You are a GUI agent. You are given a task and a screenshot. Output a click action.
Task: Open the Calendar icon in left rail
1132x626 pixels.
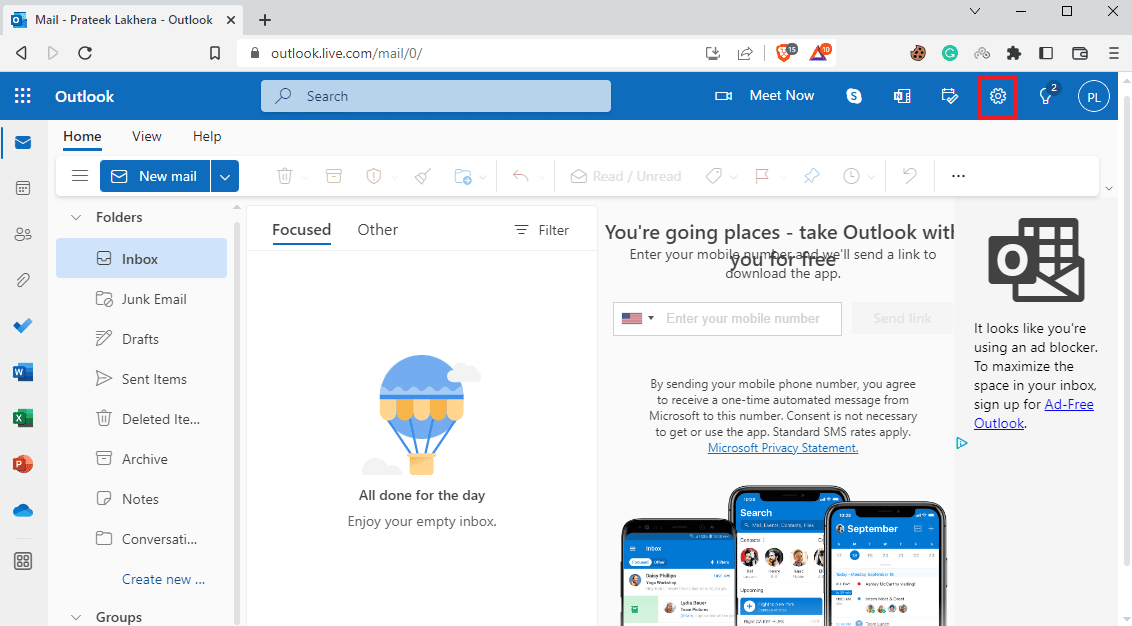coord(23,188)
